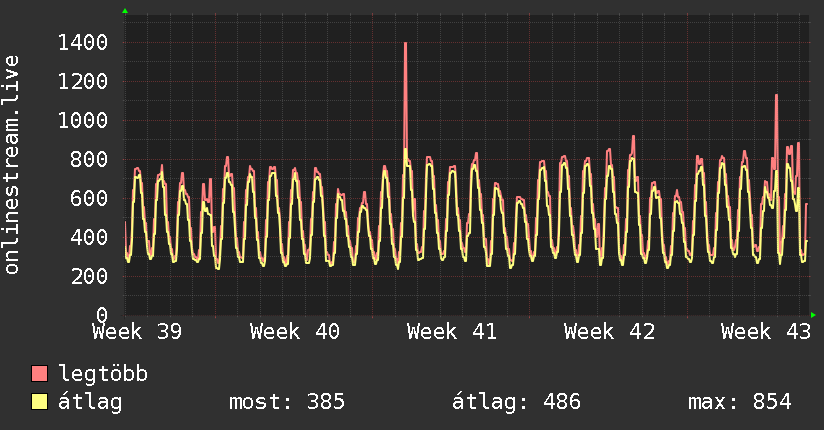Click the 200 y-axis value

tap(89, 276)
